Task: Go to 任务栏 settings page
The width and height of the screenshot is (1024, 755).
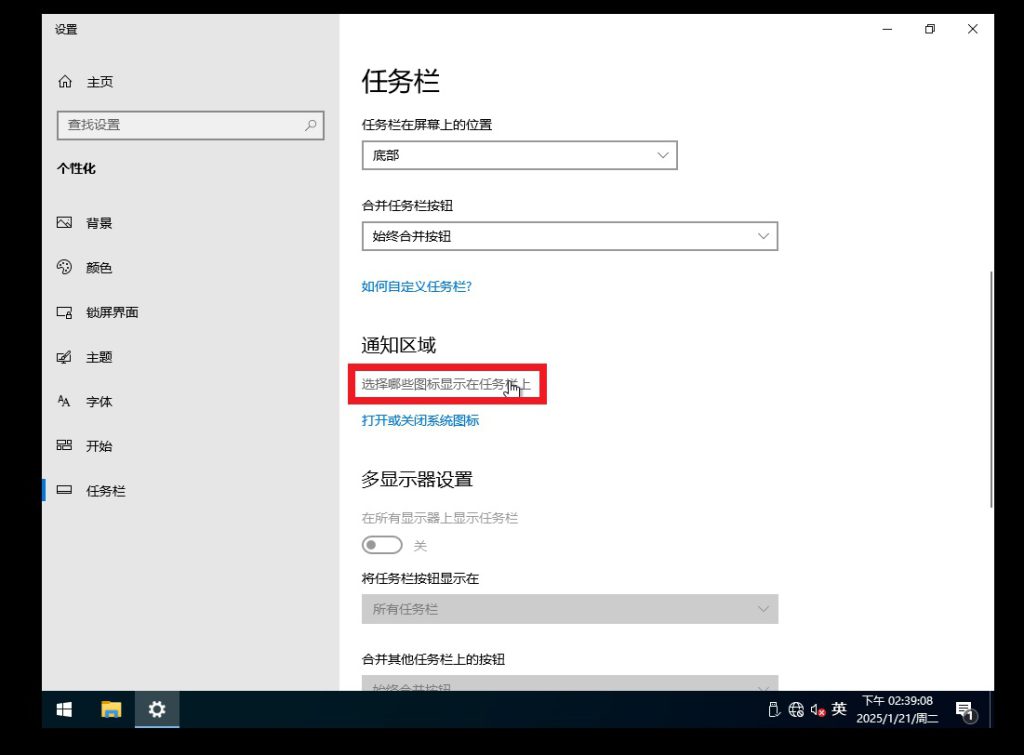Action: pos(105,491)
